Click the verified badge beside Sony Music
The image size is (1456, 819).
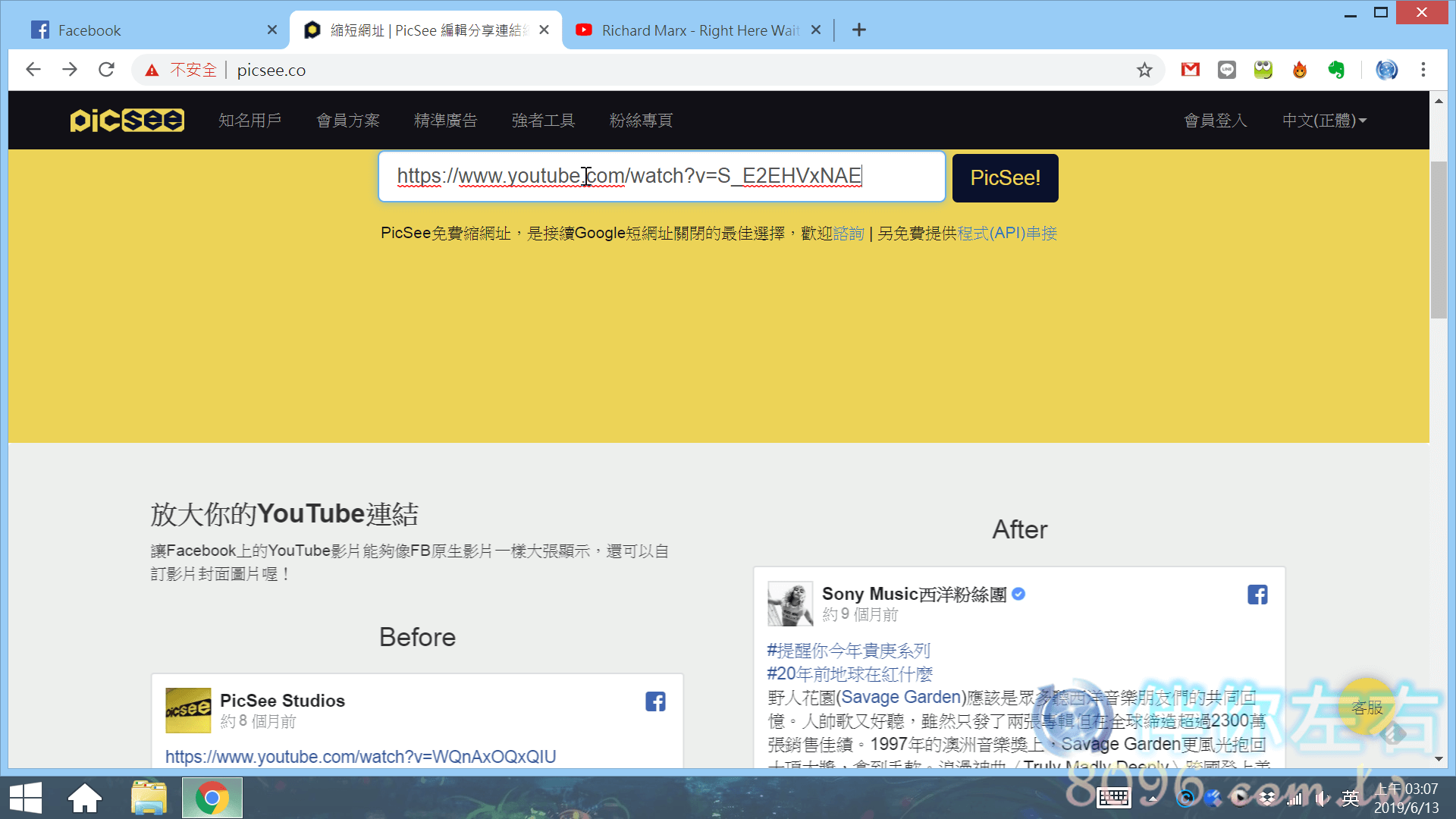[1018, 594]
